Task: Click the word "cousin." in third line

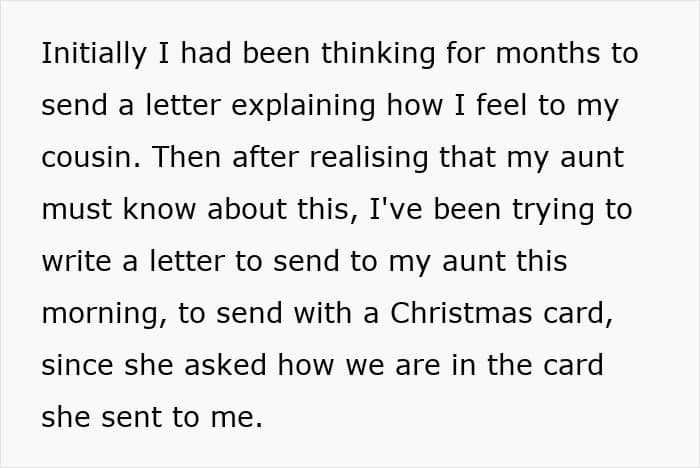Action: pyautogui.click(x=91, y=157)
